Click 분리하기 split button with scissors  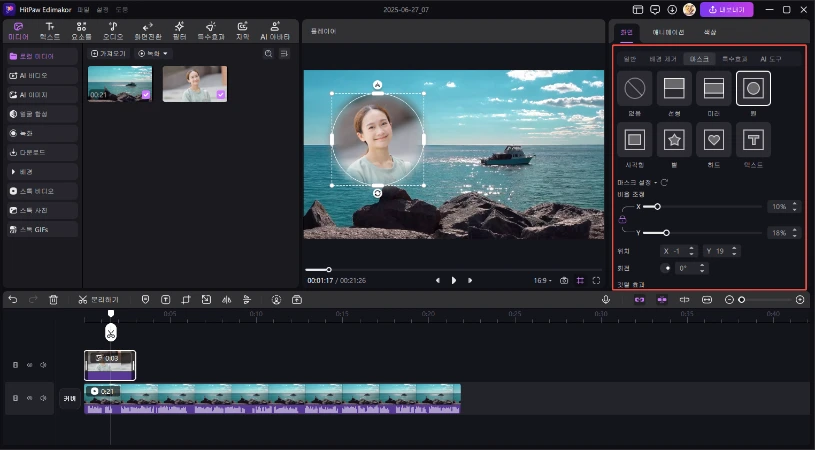click(98, 300)
